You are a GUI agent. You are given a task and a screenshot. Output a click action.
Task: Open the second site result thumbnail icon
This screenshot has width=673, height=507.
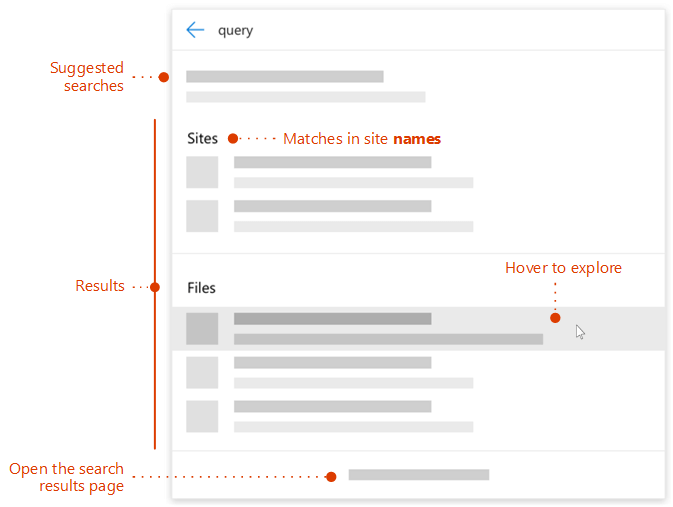click(x=202, y=216)
